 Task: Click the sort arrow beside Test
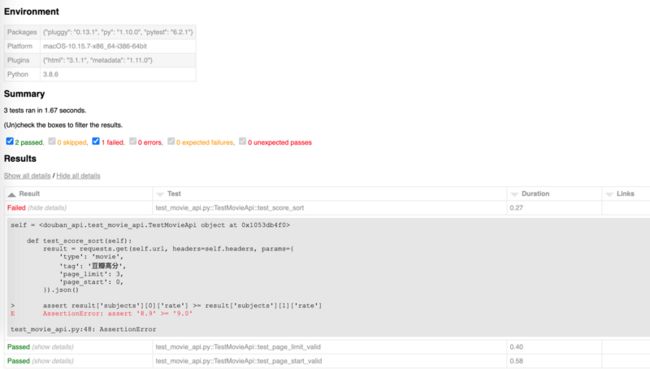(160, 194)
